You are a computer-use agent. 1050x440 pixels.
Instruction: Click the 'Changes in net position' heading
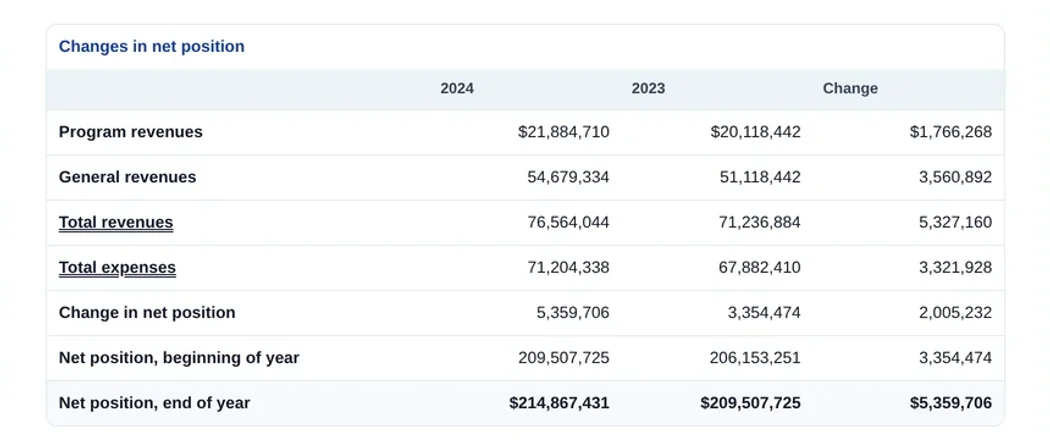pyautogui.click(x=151, y=46)
